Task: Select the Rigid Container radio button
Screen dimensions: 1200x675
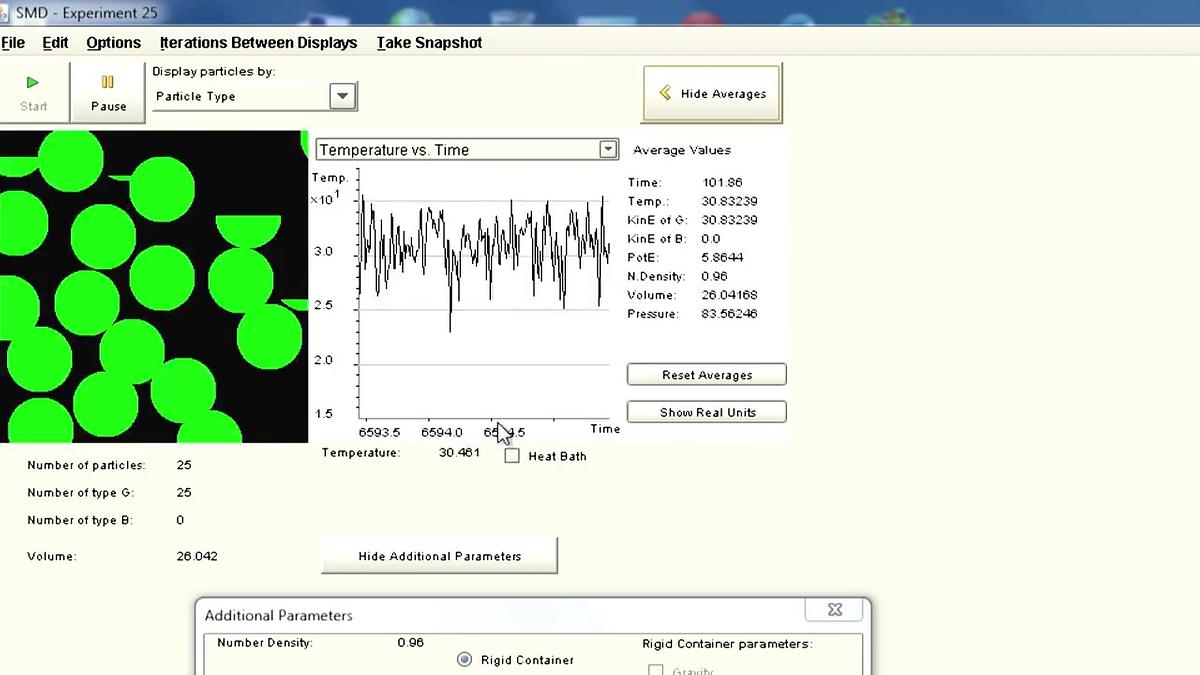Action: [x=464, y=659]
